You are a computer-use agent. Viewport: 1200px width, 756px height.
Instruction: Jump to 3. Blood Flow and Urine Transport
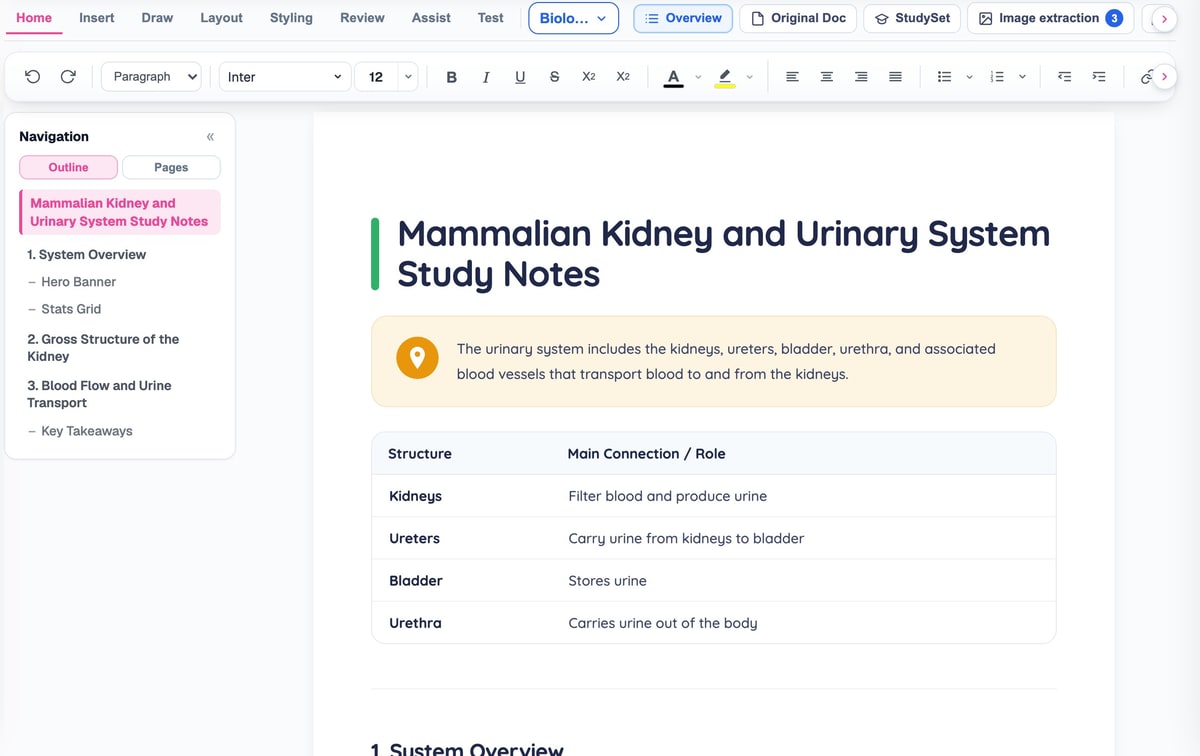click(x=99, y=394)
